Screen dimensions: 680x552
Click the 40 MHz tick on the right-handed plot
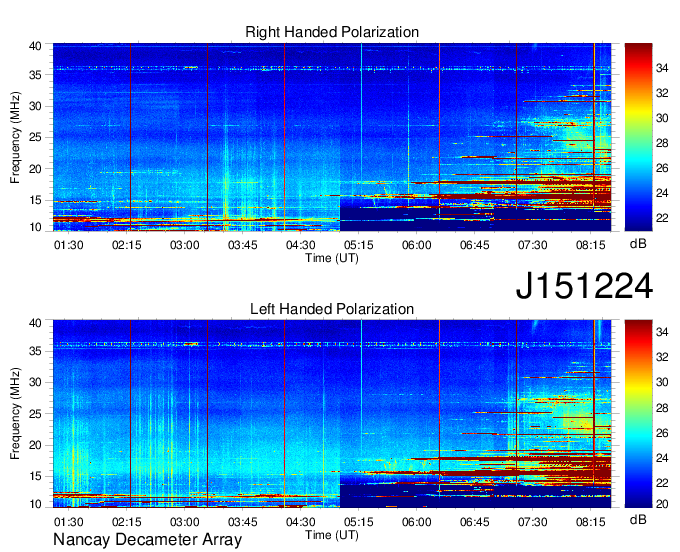(x=35, y=46)
